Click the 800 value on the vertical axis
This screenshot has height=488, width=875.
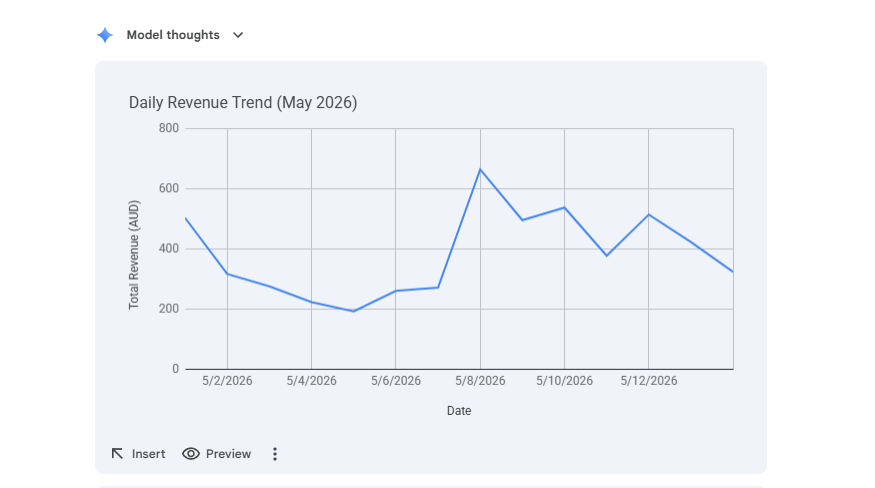click(x=169, y=128)
